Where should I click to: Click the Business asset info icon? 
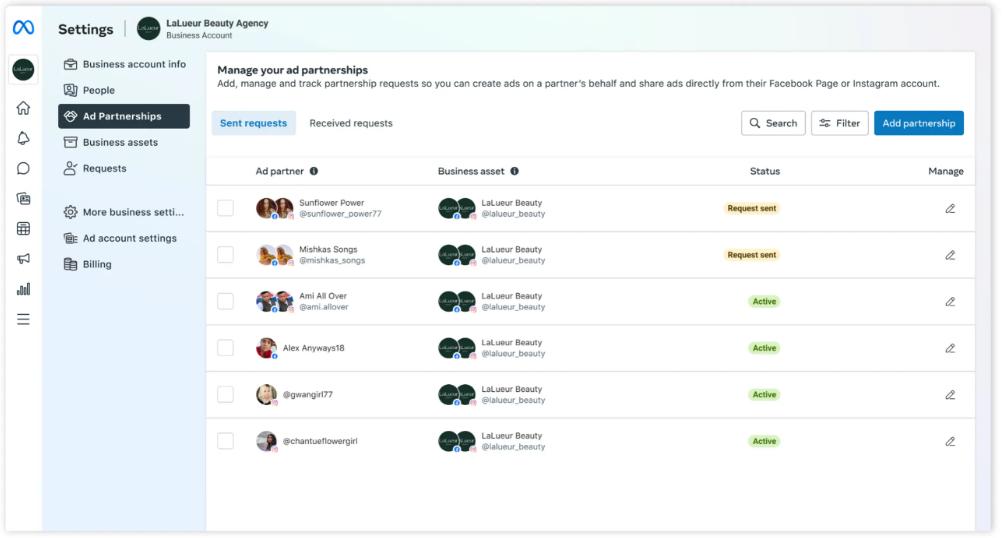click(x=514, y=171)
